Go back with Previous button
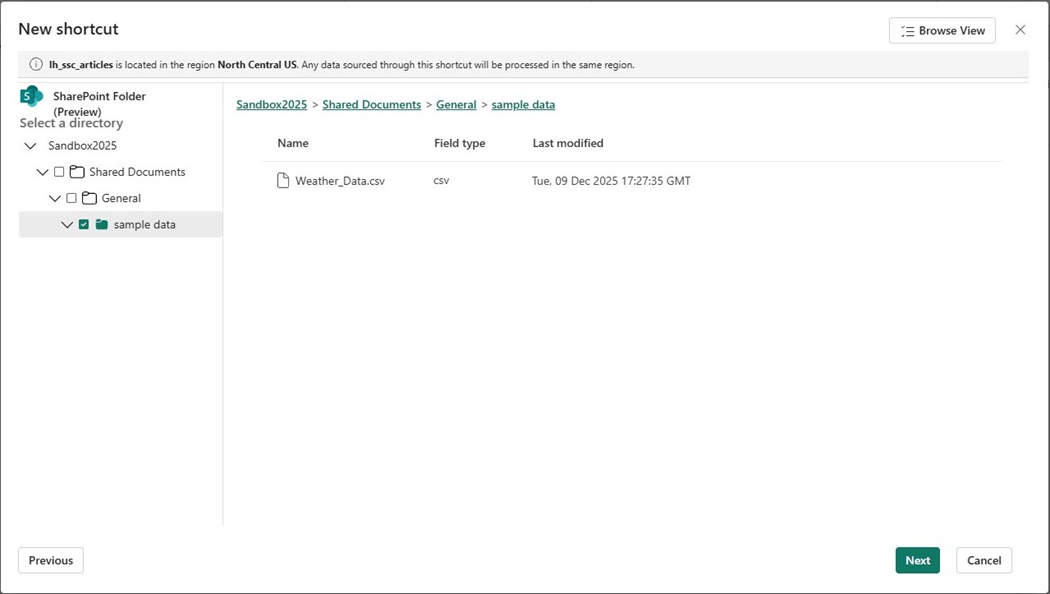Screen dimensions: 1050x594 tap(51, 561)
